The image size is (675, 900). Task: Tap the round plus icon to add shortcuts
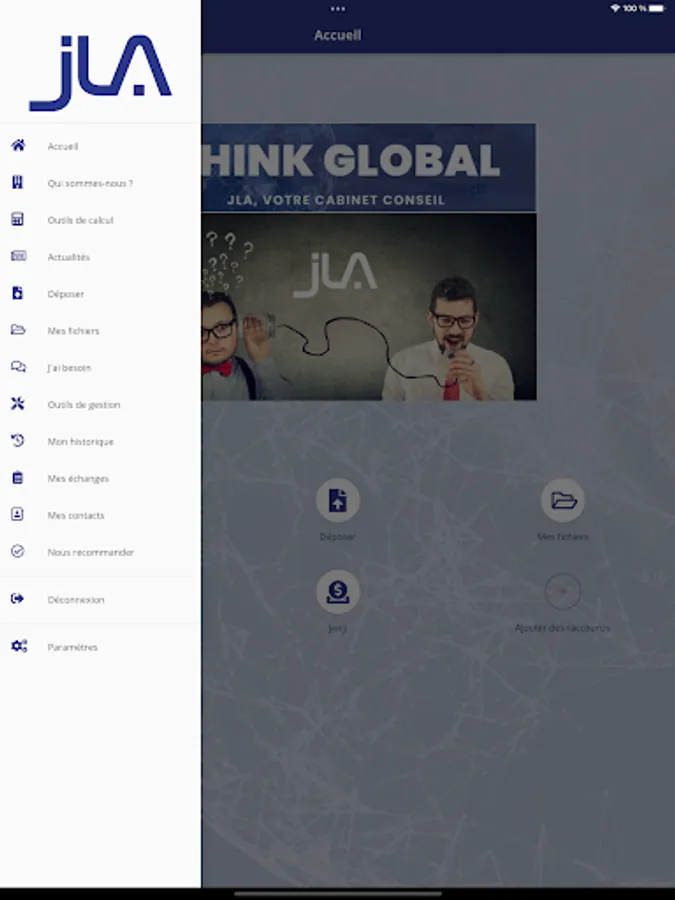pos(562,592)
